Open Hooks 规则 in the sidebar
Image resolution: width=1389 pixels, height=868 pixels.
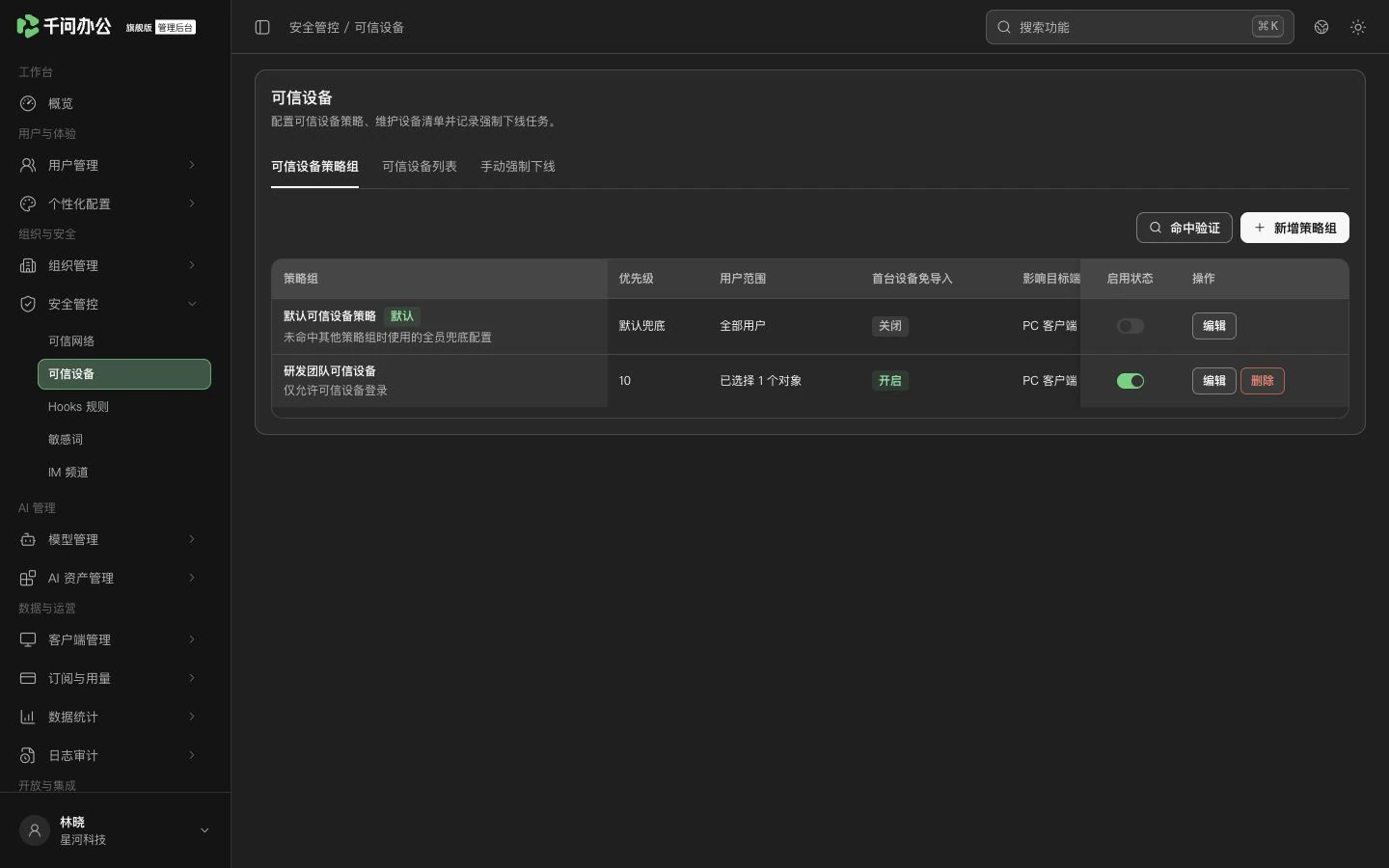pos(124,407)
